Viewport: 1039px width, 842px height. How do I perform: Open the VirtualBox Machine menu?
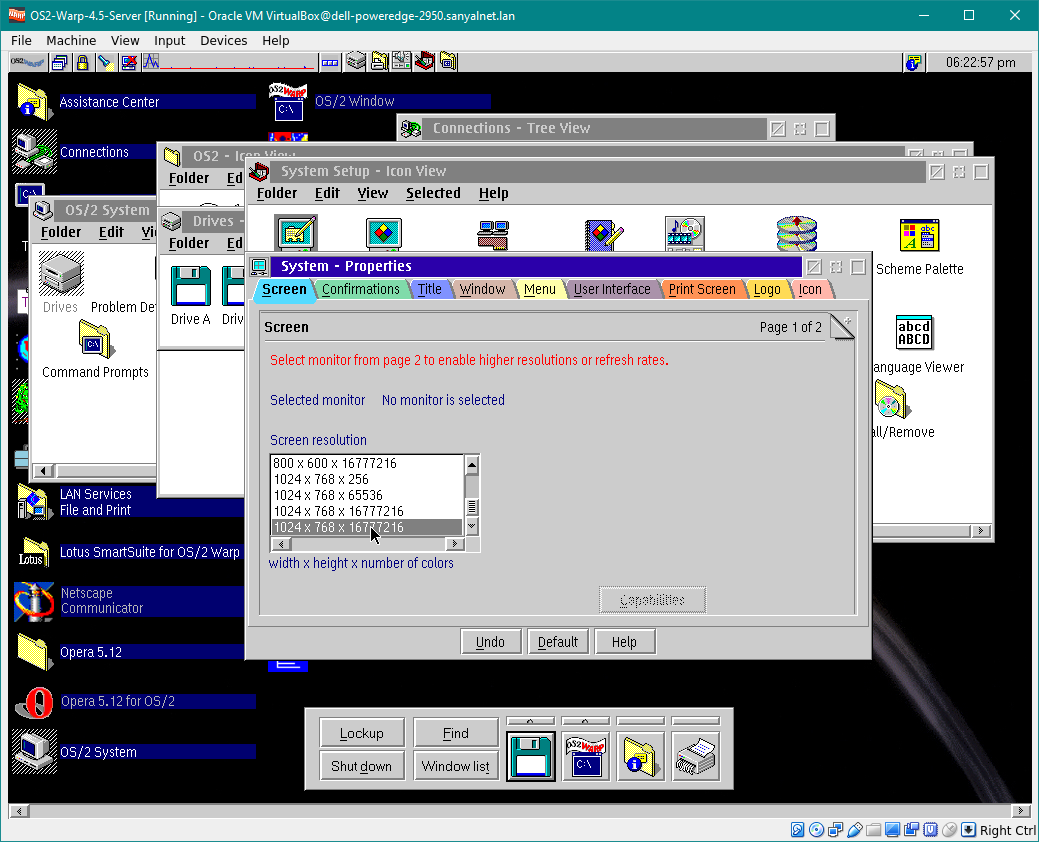(x=71, y=40)
